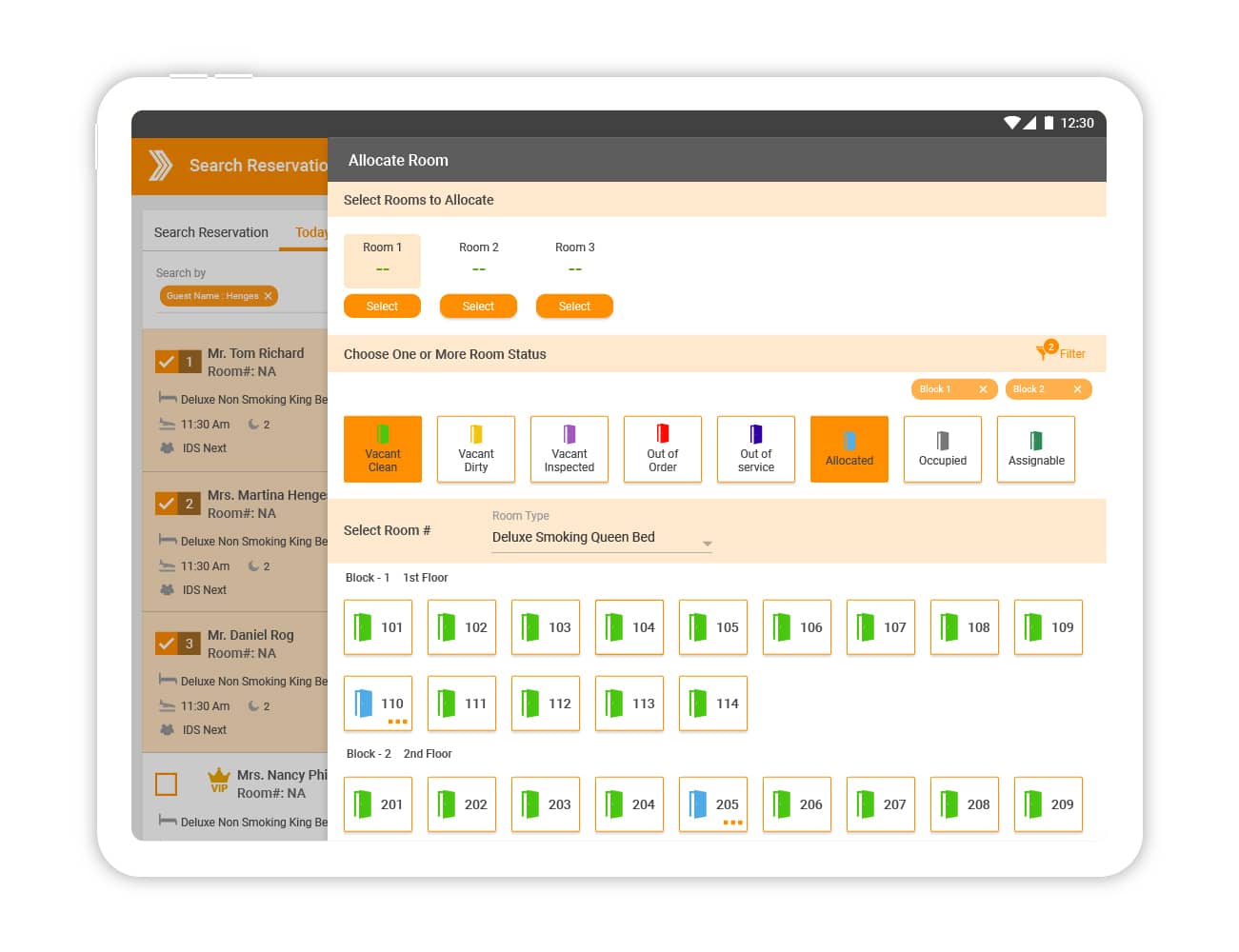Click the 12:30 clock in status bar
The image size is (1239, 952).
click(1077, 123)
